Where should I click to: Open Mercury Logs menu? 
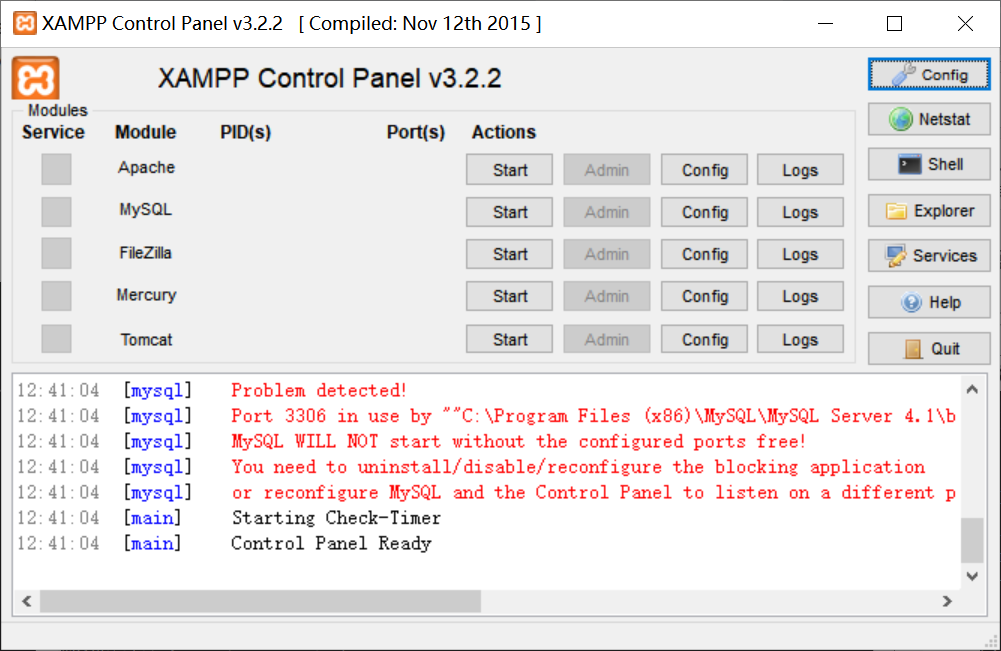coord(801,296)
